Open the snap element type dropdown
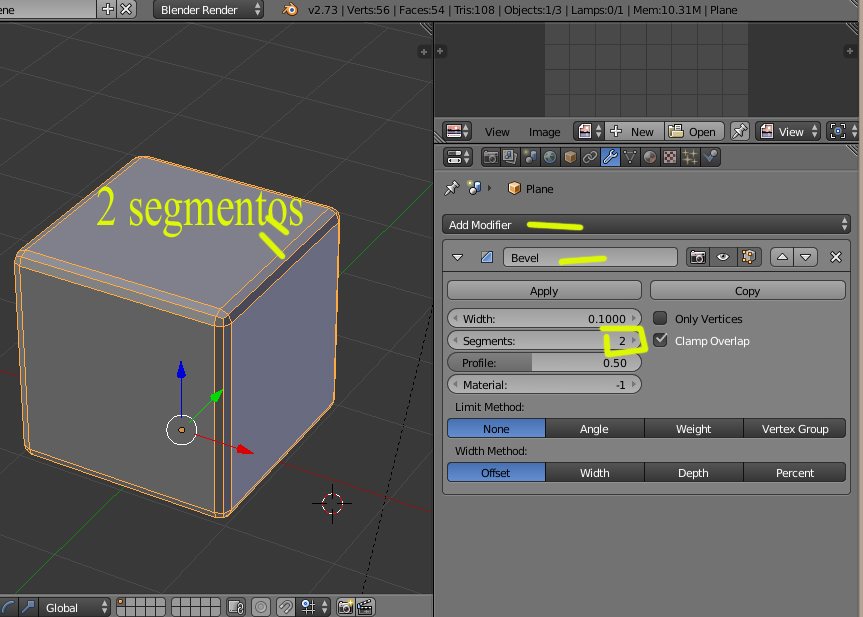The image size is (863, 617). (x=314, y=607)
